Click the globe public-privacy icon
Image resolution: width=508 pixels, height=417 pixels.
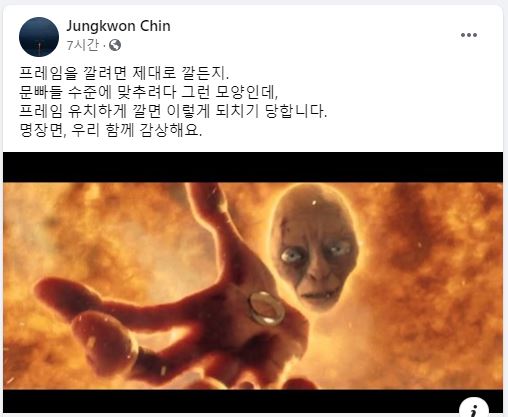pos(115,45)
